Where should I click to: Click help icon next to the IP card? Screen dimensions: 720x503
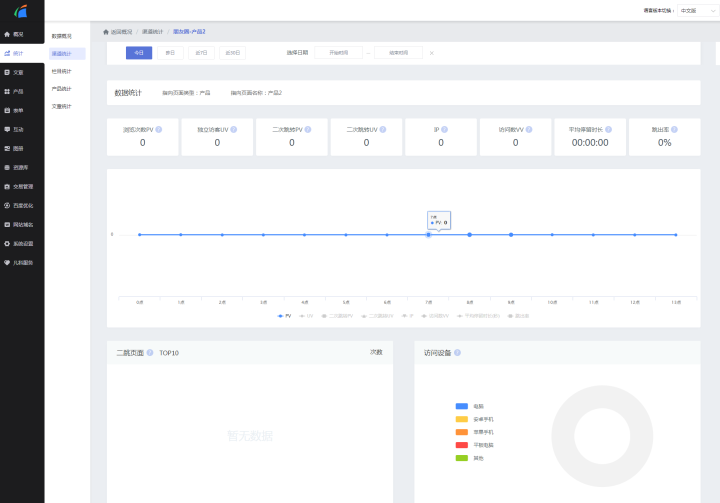444,130
